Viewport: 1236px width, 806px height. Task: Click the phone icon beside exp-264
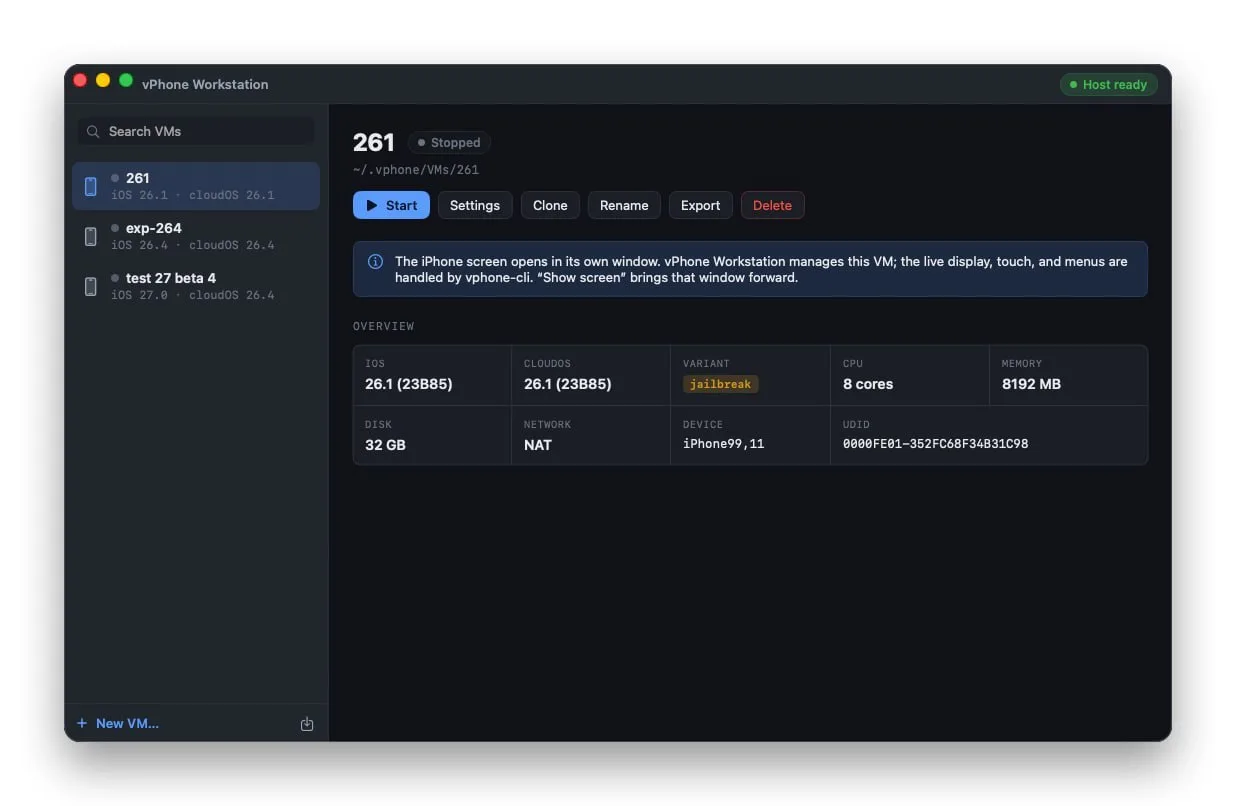point(91,236)
